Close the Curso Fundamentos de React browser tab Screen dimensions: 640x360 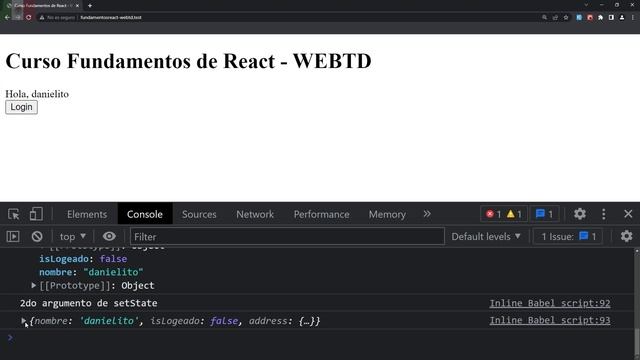pyautogui.click(x=77, y=5)
